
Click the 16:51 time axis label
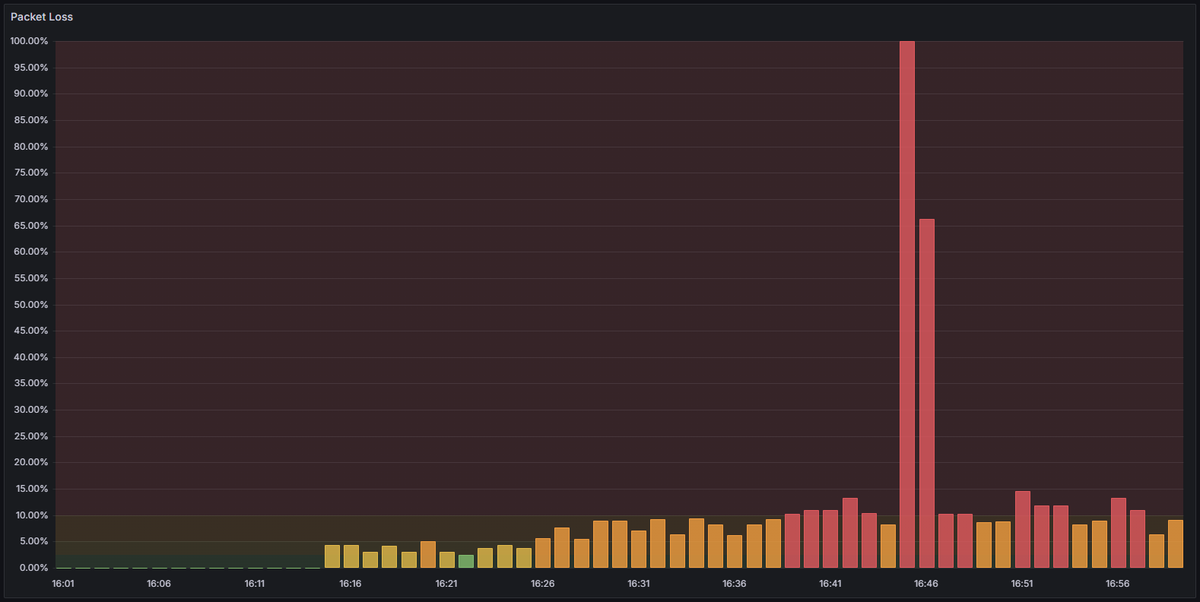tap(1022, 583)
